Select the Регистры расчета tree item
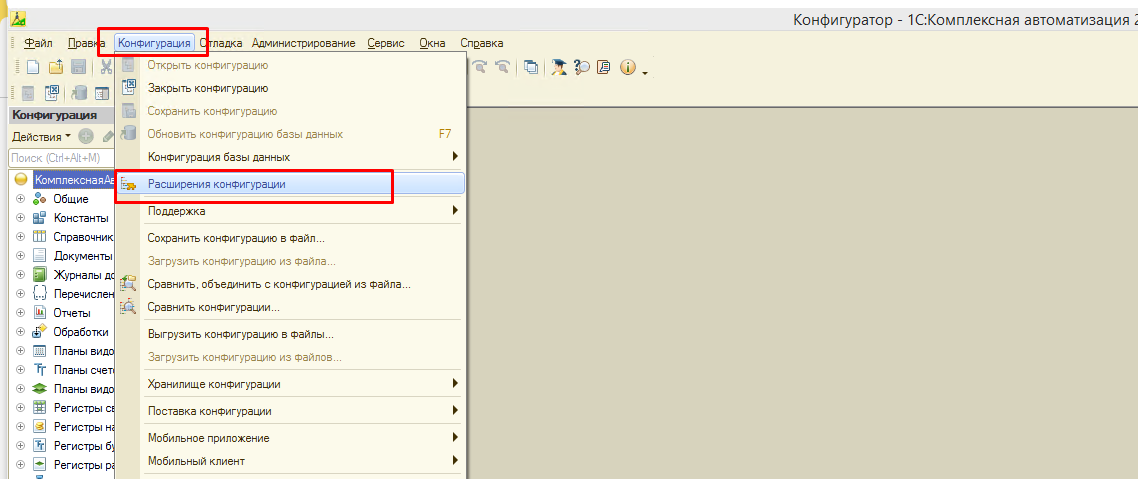Image resolution: width=1138 pixels, height=479 pixels. (x=83, y=464)
